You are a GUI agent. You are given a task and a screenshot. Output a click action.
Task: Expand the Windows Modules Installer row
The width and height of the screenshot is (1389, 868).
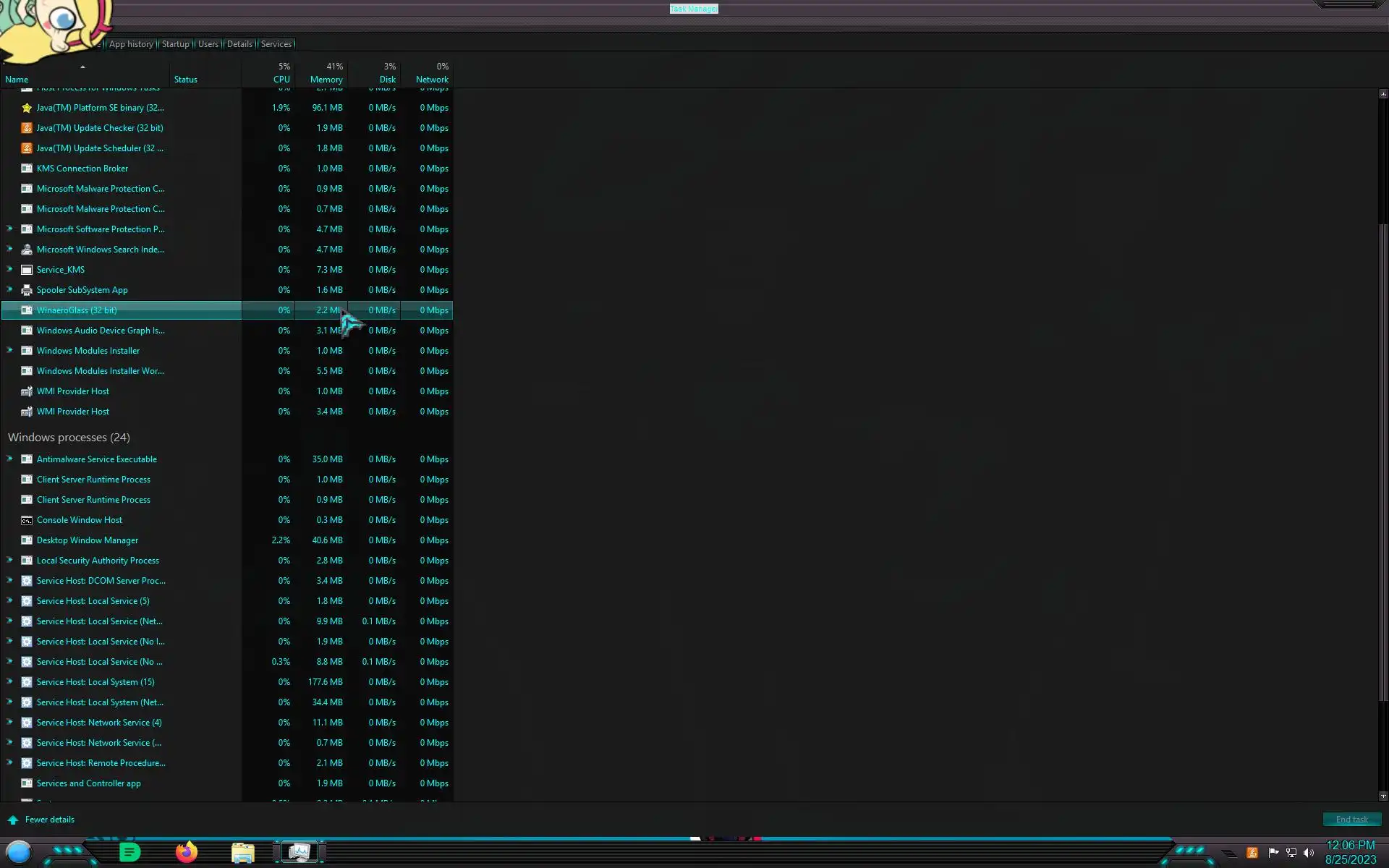tap(10, 350)
